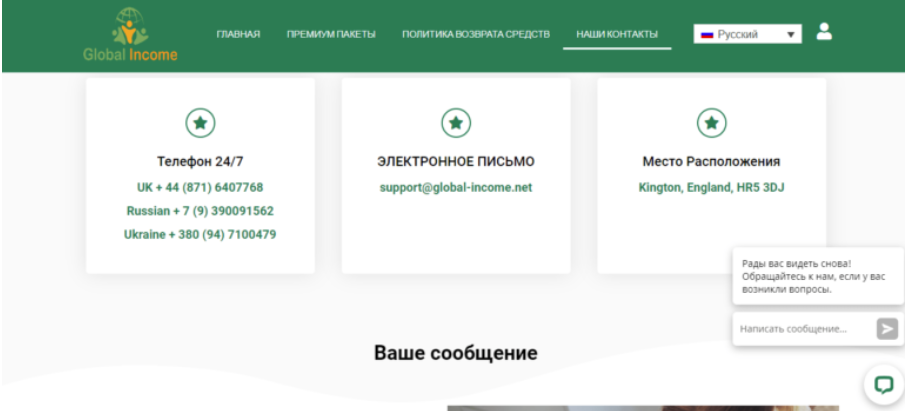This screenshot has height=411, width=908.
Task: Click the ЭЛЕКТРОННОЕ ПИСЬМО heading
Action: tap(456, 162)
